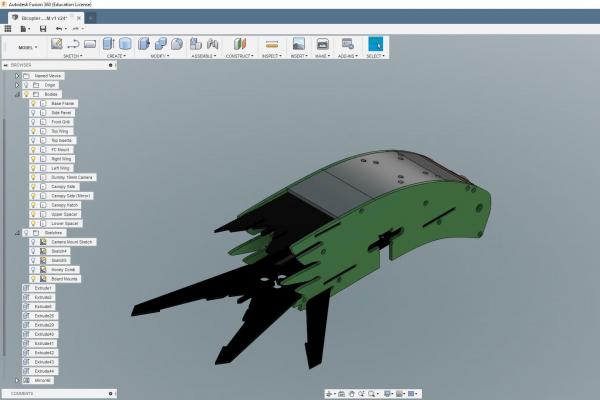Open the CONSTRUCT dropdown menu
Screen dimensions: 600x400
(240, 56)
